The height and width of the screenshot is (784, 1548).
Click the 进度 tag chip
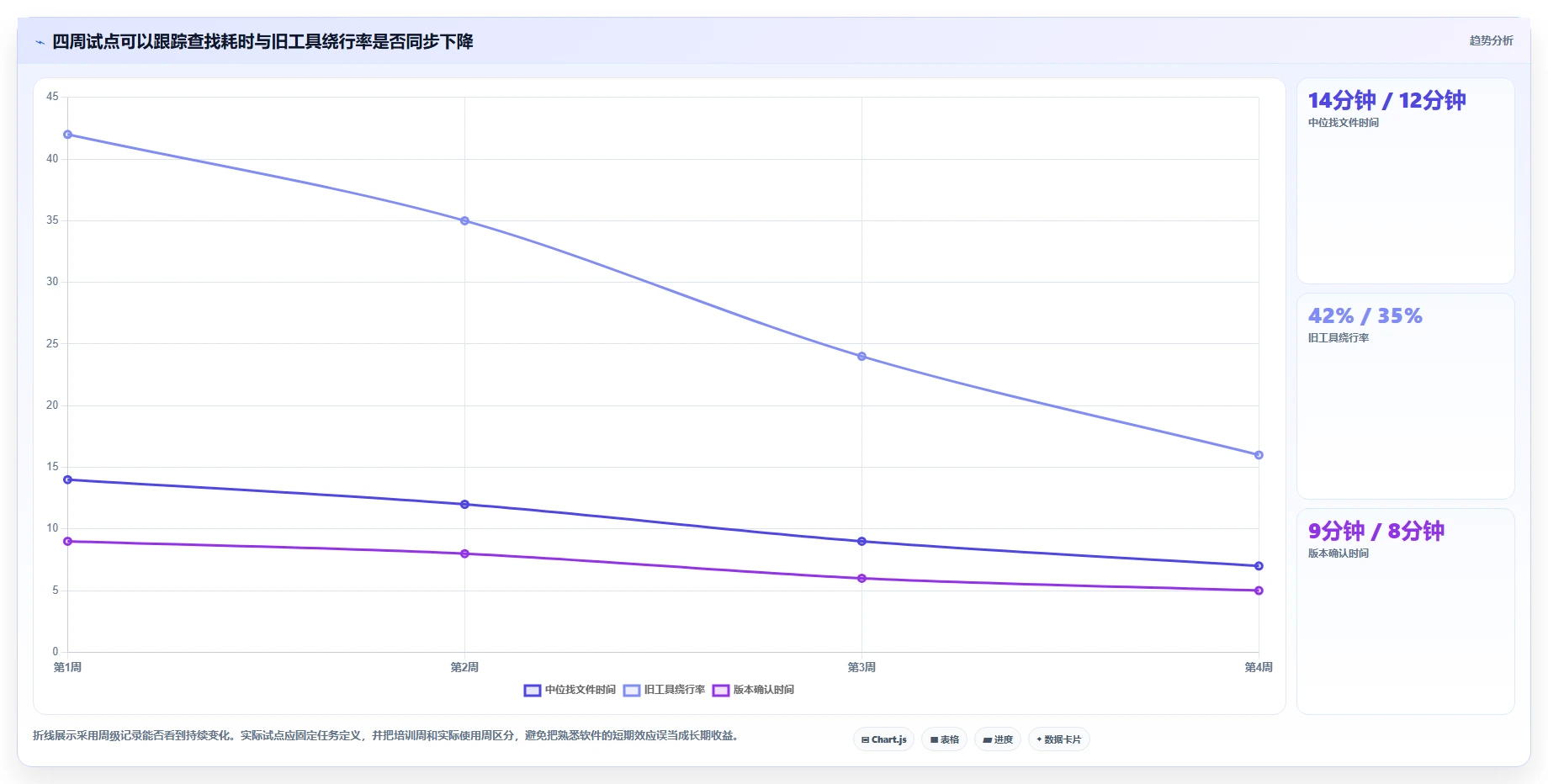998,739
